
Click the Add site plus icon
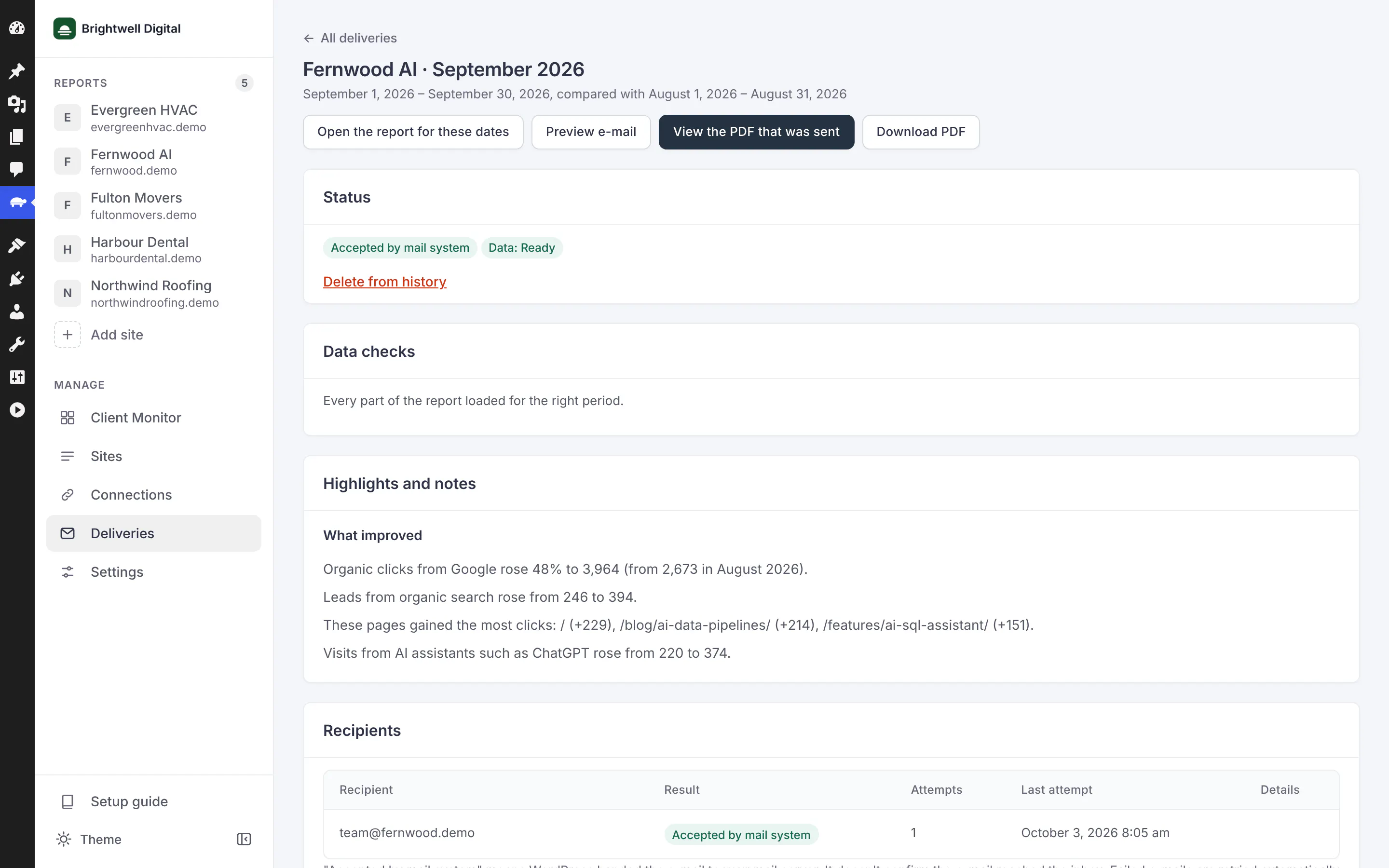(x=67, y=335)
